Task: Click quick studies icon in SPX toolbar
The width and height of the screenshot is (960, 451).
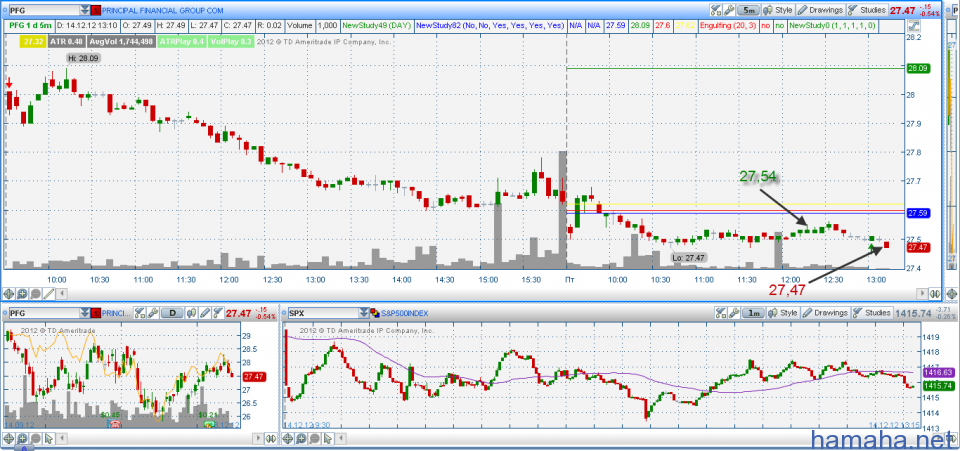Action: pos(721,313)
